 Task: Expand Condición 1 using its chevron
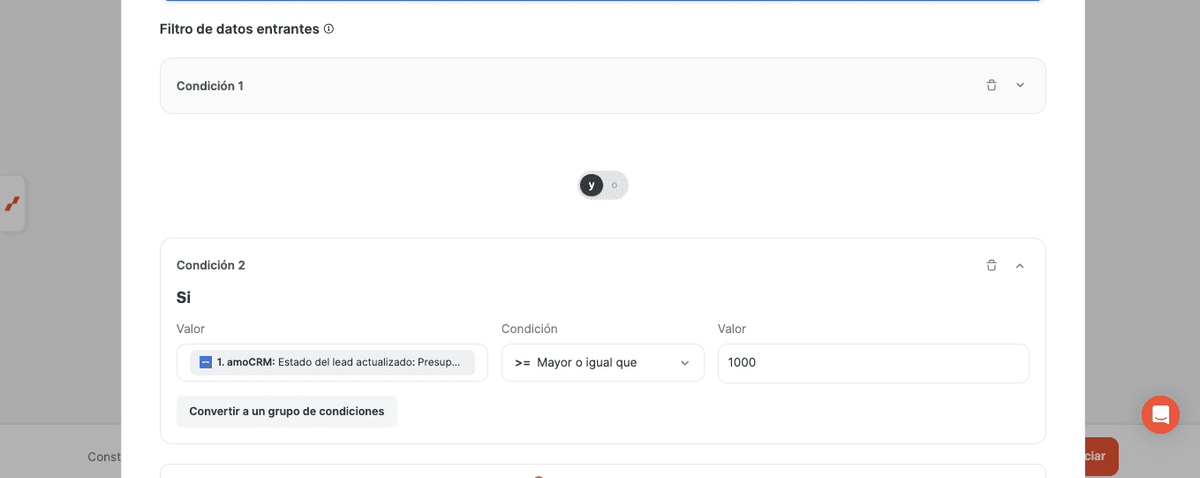pos(1020,85)
